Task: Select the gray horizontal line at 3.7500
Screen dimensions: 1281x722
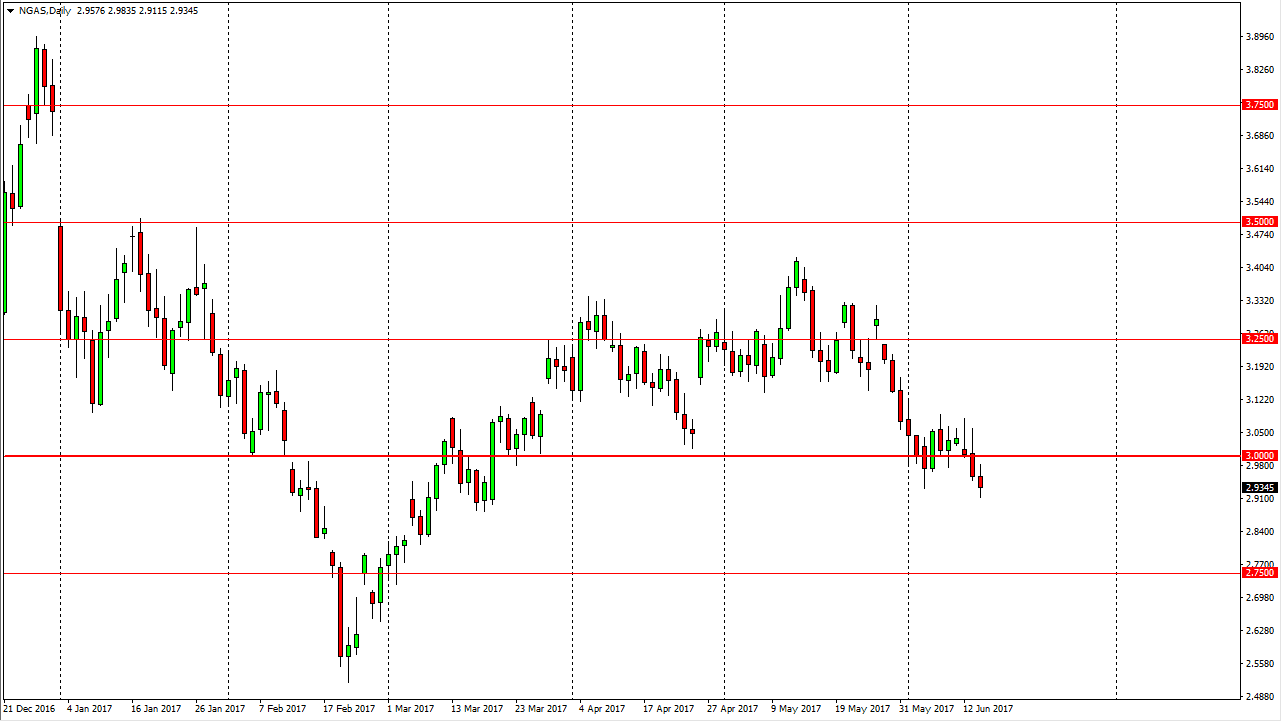Action: coord(620,105)
